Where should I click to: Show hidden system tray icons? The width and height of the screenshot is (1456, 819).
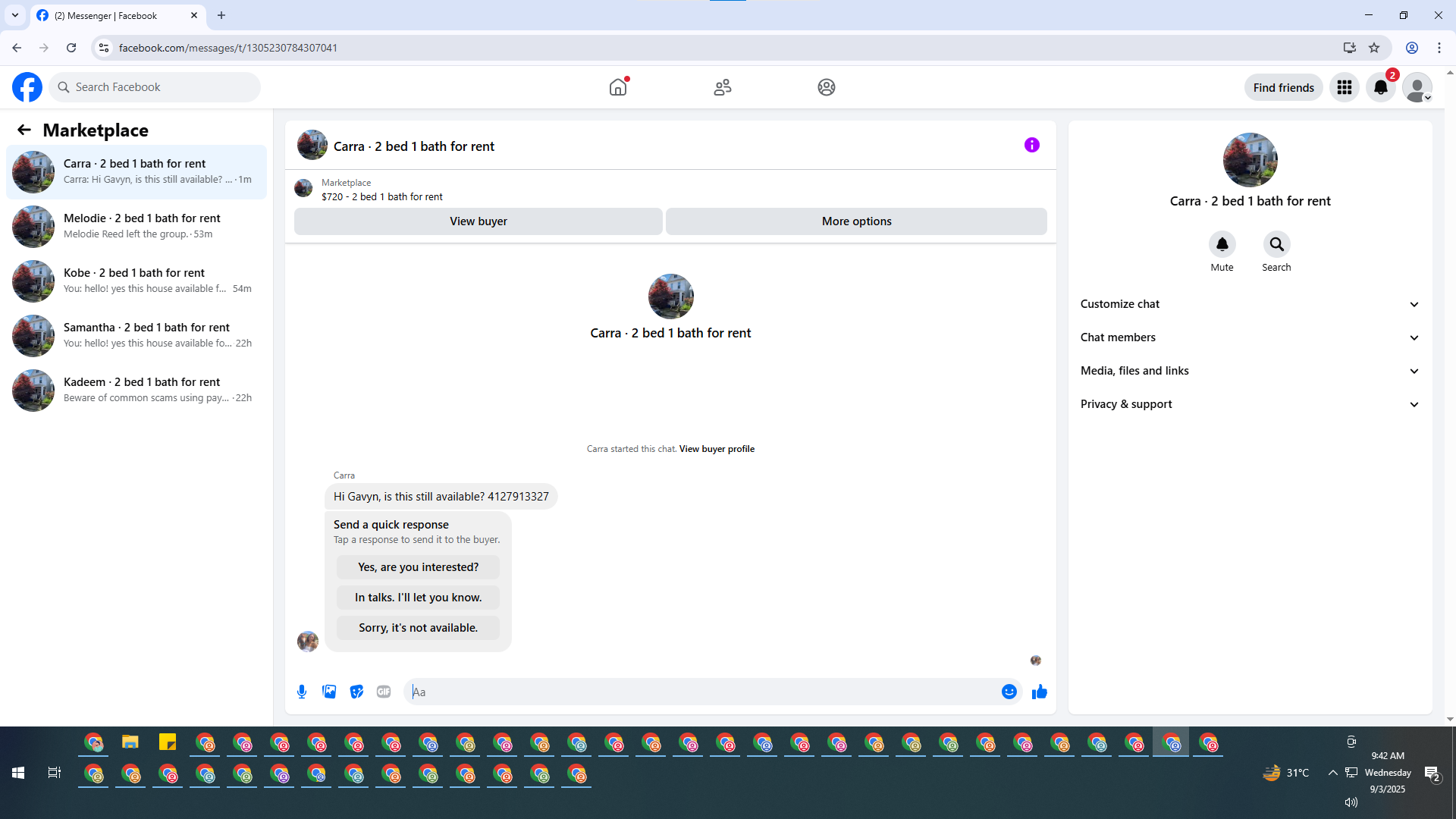point(1332,773)
